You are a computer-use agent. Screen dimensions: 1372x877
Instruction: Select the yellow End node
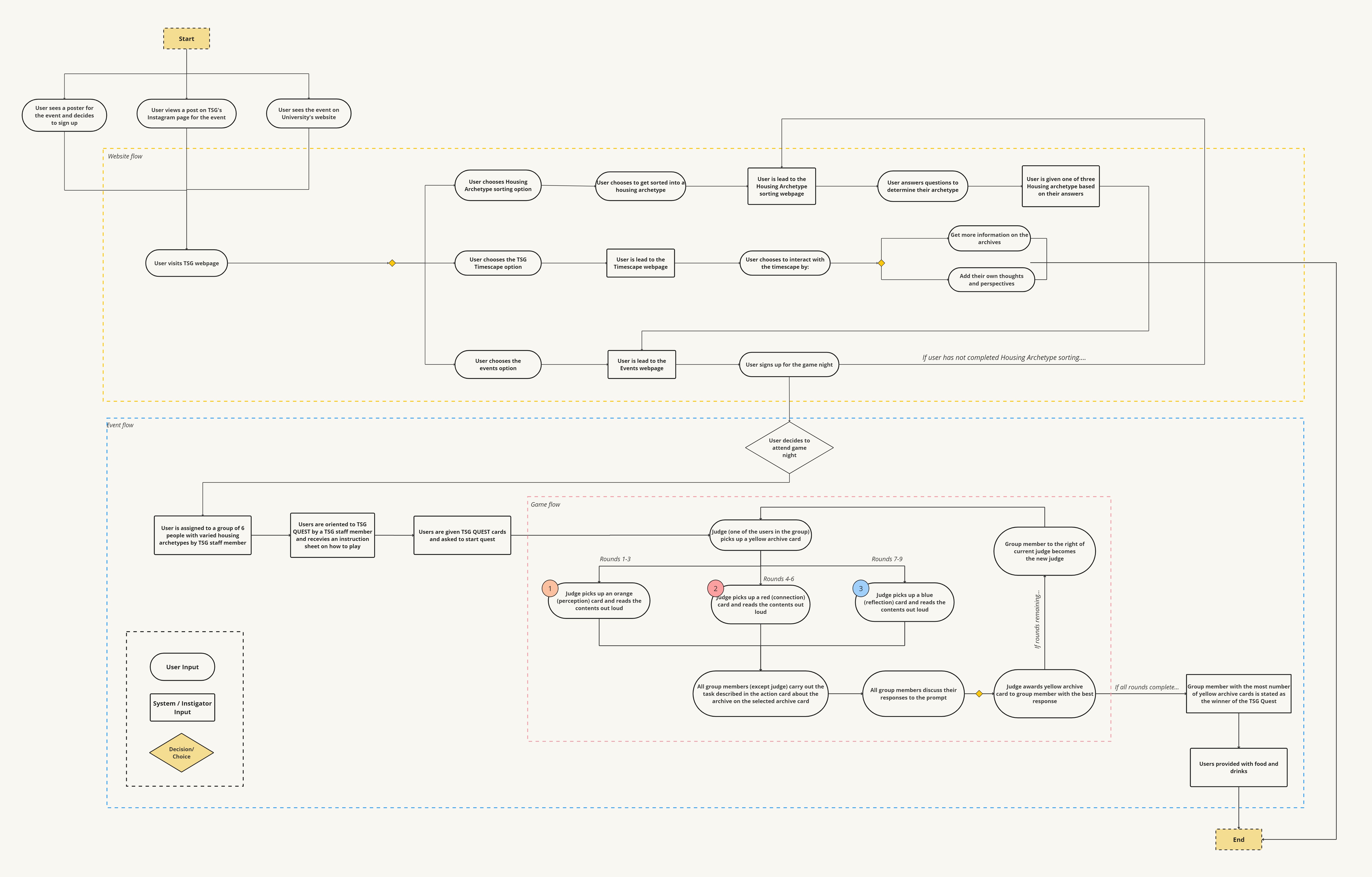[1239, 839]
